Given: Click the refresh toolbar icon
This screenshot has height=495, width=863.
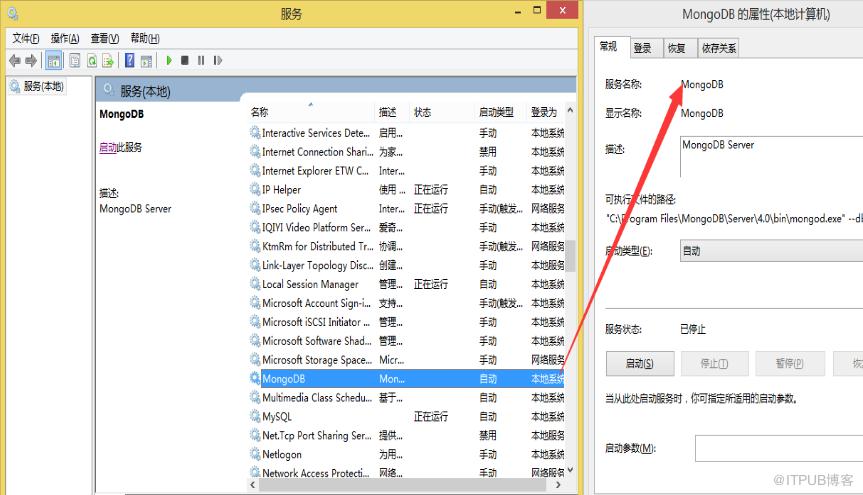Looking at the screenshot, I should tap(92, 61).
